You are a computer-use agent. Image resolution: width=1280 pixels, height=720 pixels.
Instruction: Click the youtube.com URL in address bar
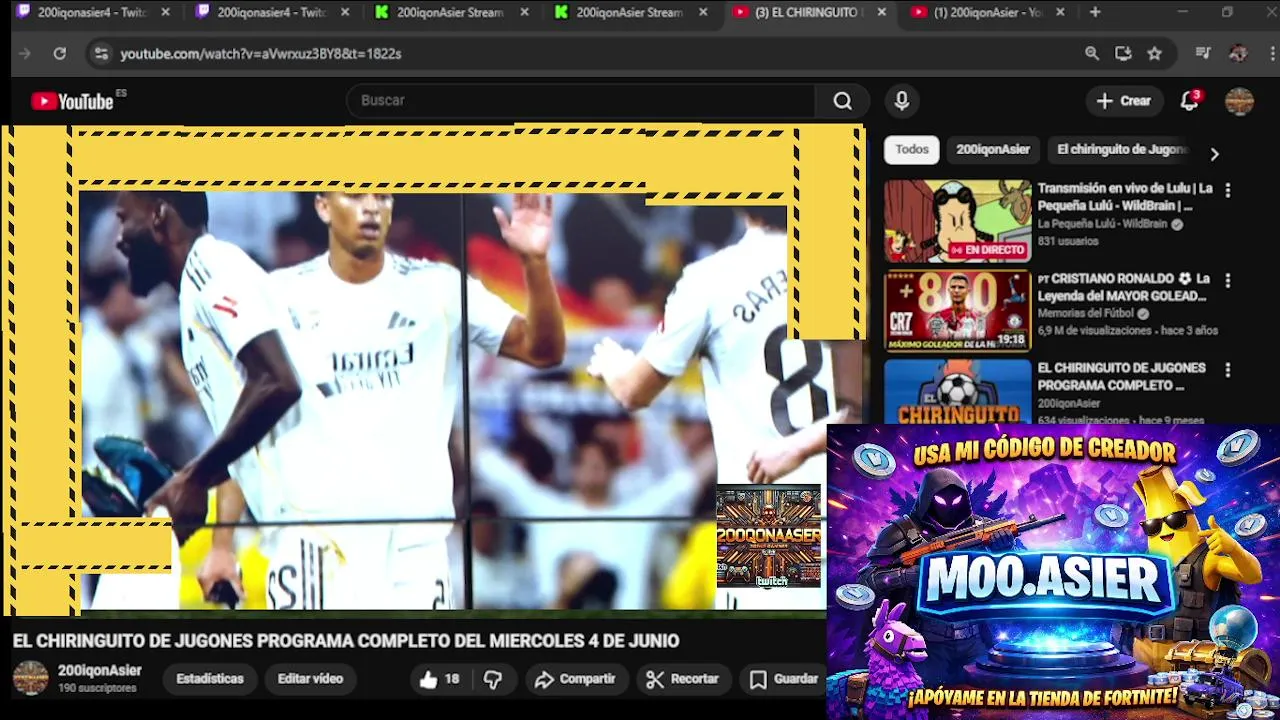[261, 54]
